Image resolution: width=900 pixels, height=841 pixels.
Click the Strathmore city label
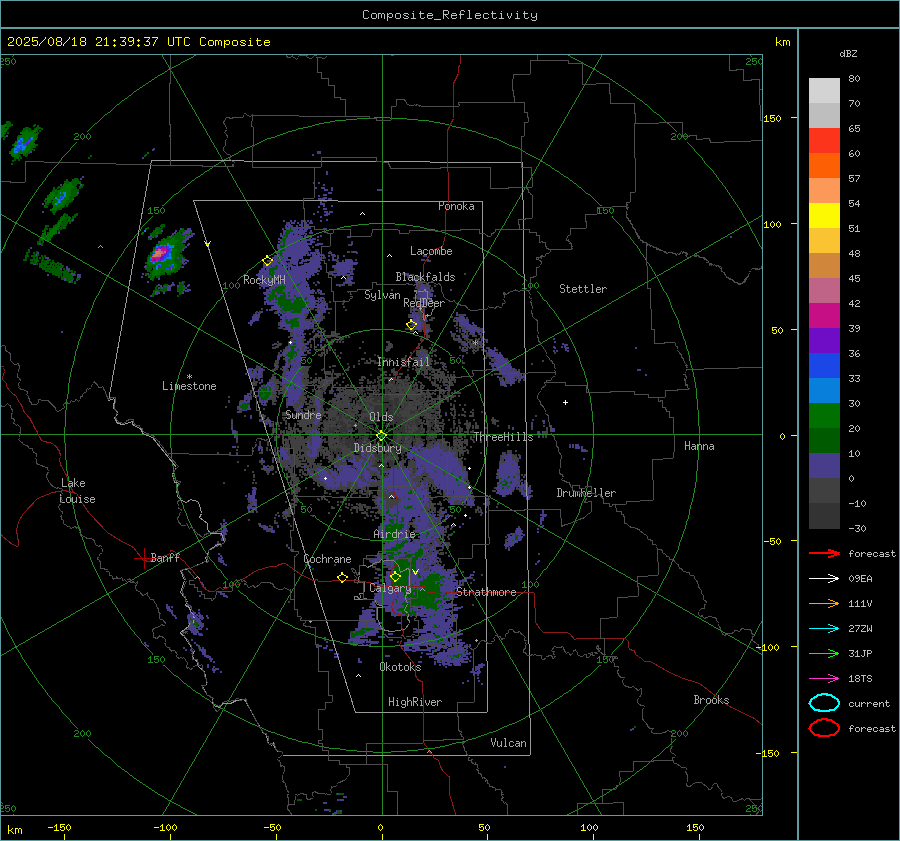(486, 592)
